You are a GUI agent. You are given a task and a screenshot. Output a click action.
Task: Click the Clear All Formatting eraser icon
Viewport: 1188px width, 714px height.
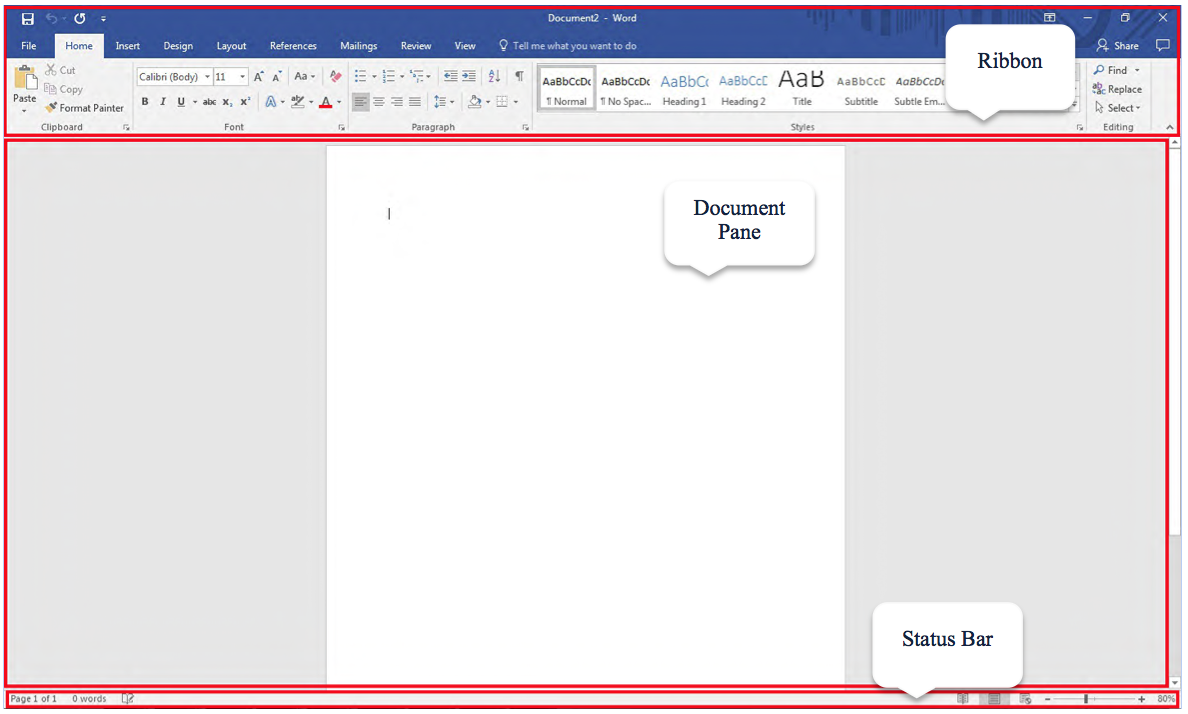coord(336,76)
